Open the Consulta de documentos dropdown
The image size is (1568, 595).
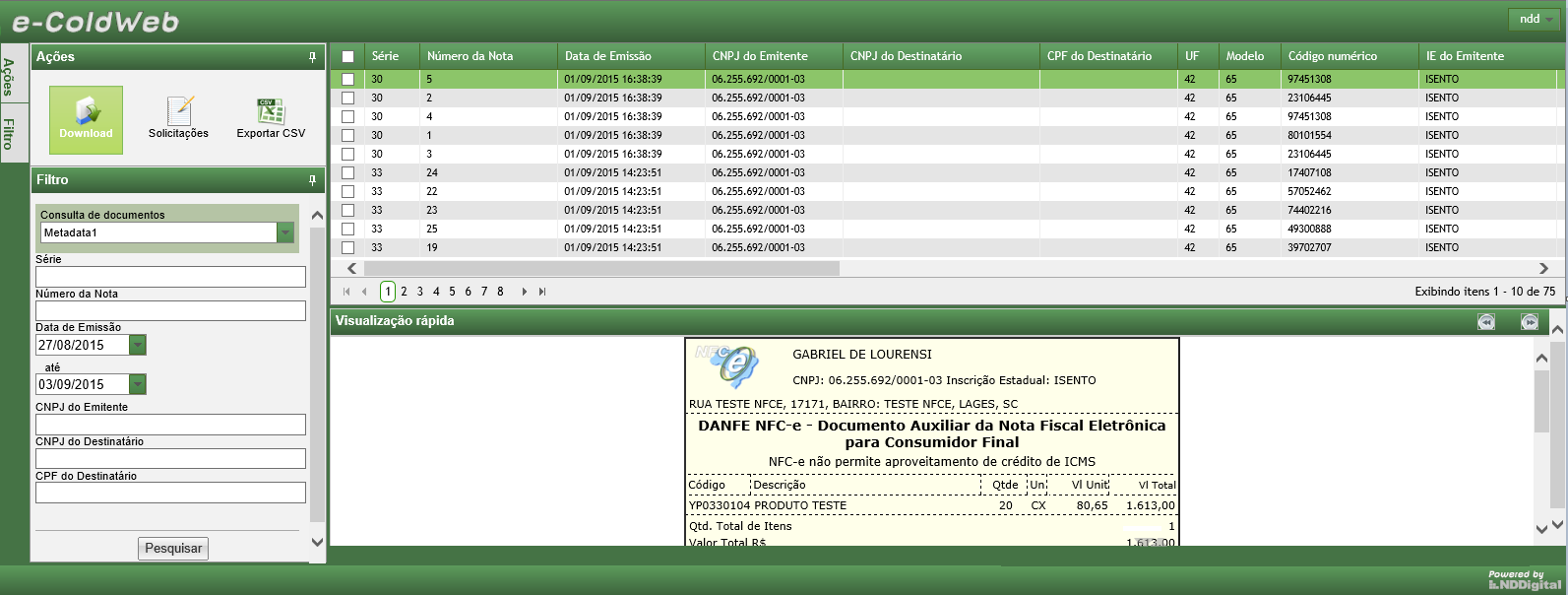(285, 232)
